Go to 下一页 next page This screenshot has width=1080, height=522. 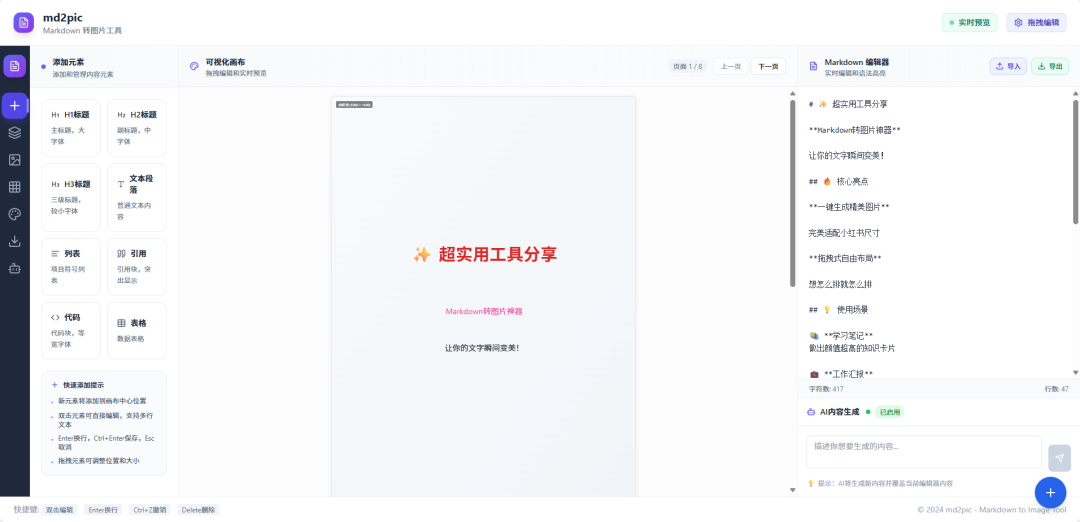[x=768, y=66]
